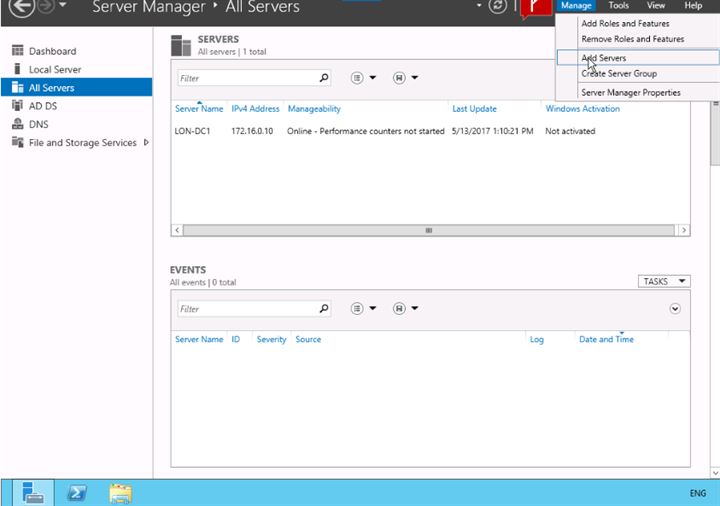Open Events criteria dropdown arrow
720x506 pixels.
pos(372,308)
